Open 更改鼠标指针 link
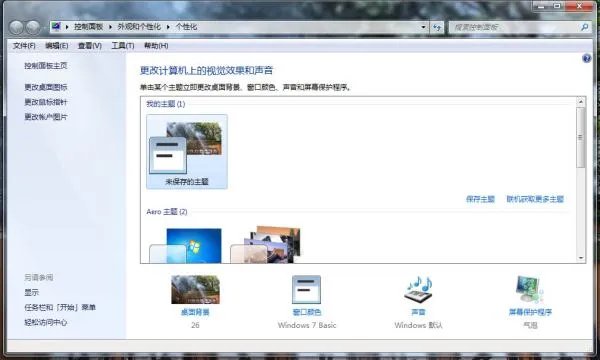This screenshot has width=600, height=360. [46, 102]
